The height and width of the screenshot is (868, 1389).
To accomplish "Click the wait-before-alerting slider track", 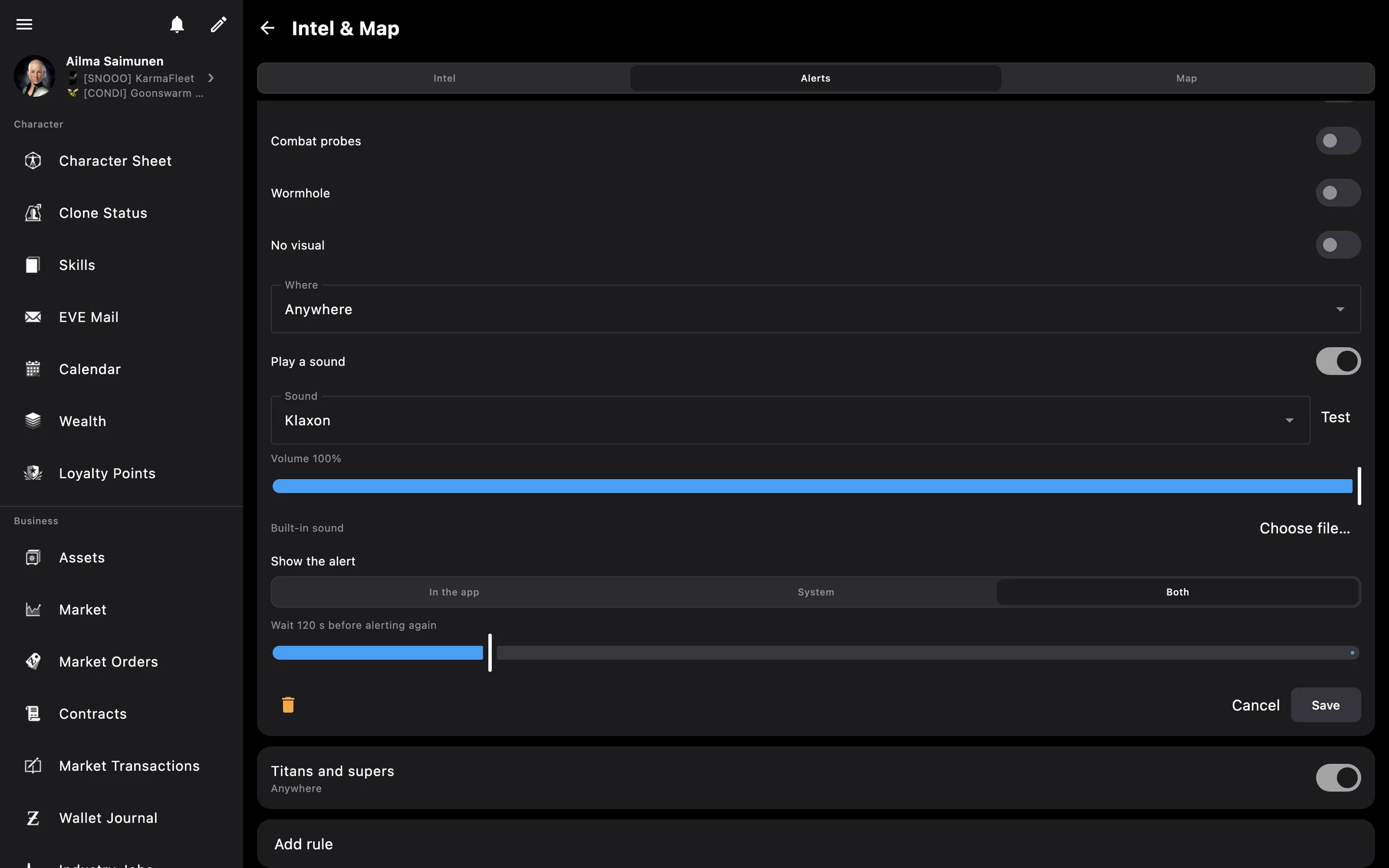I will 815,653.
